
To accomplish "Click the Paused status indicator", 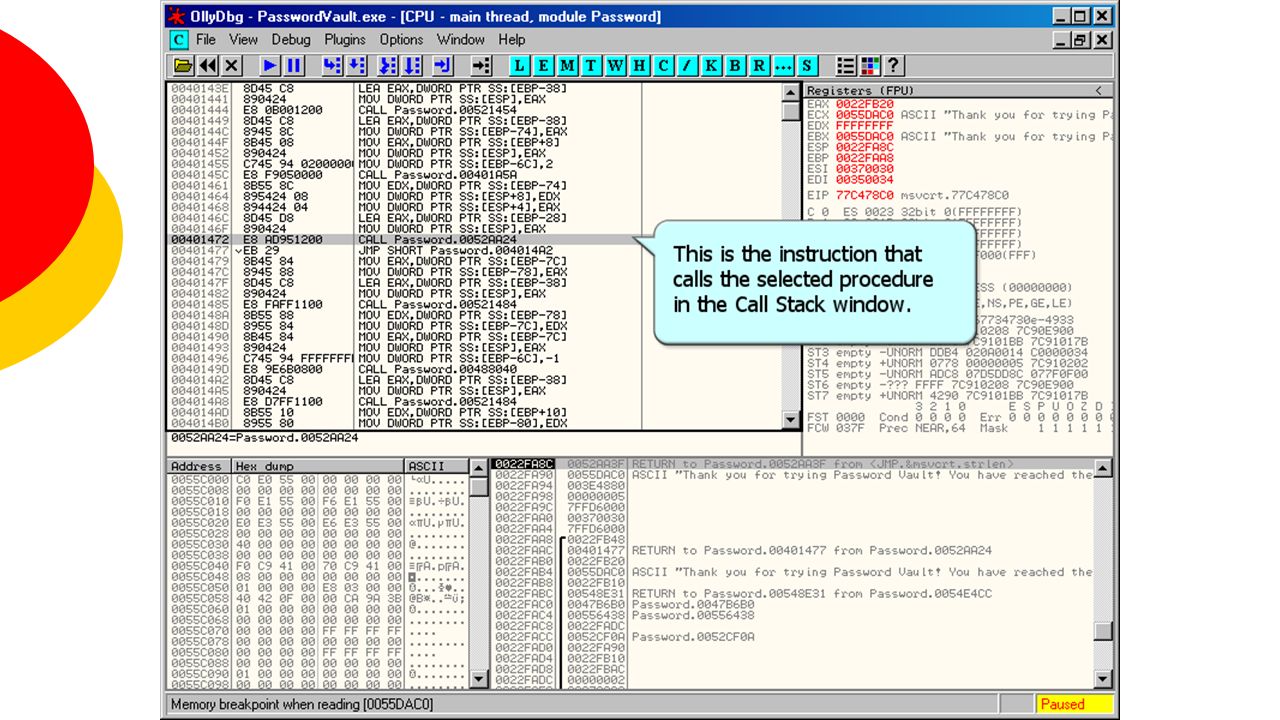I will pyautogui.click(x=1073, y=704).
